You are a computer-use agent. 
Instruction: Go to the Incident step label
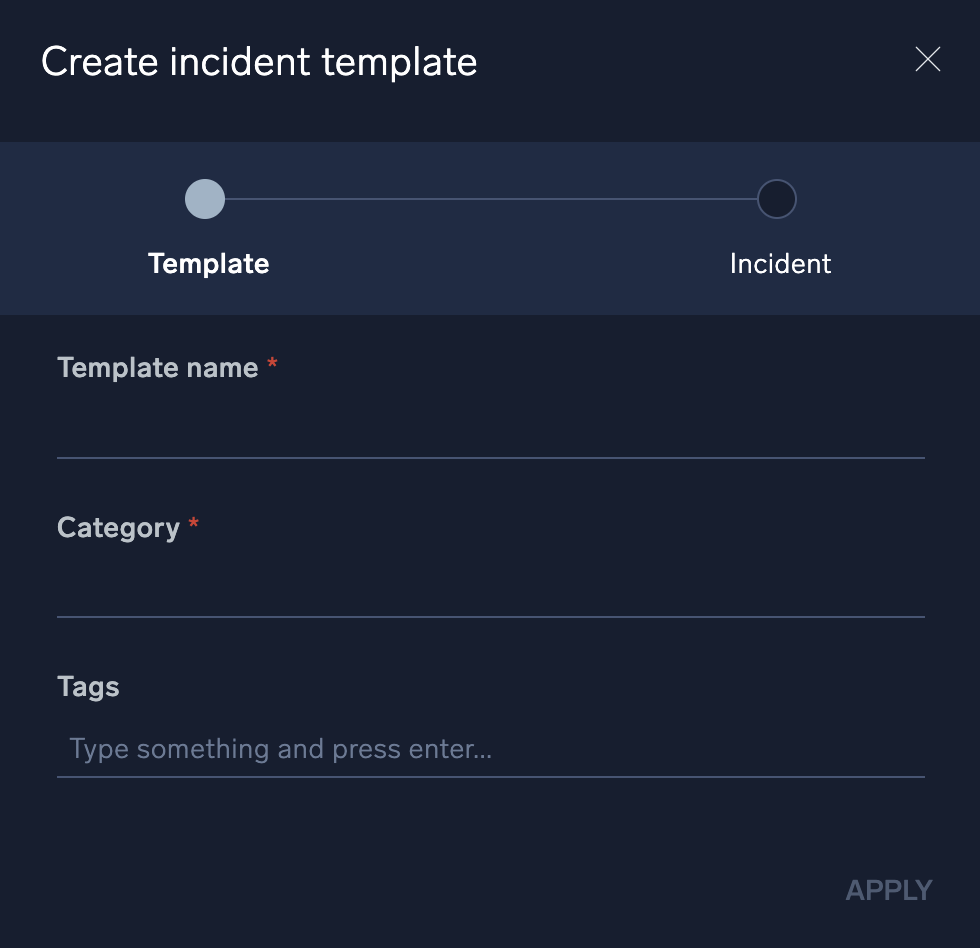[x=780, y=264]
